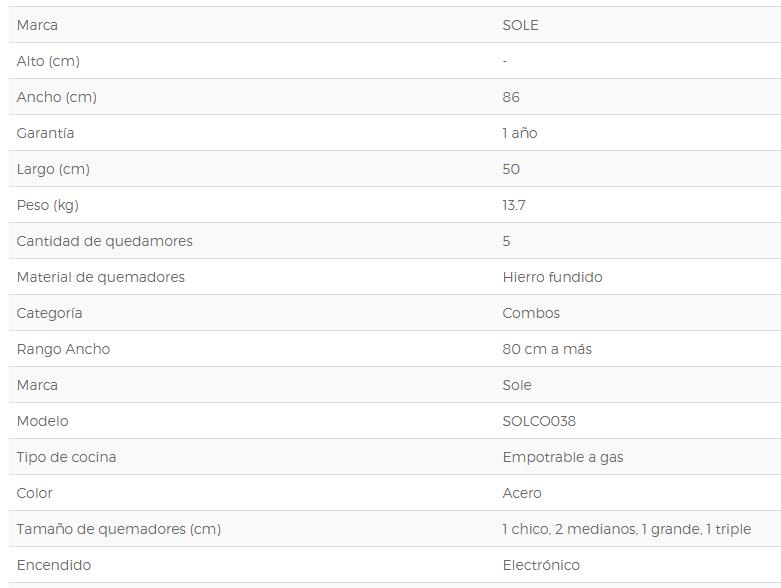Select the Empotrable a gas value
This screenshot has width=781, height=588.
[x=563, y=457]
